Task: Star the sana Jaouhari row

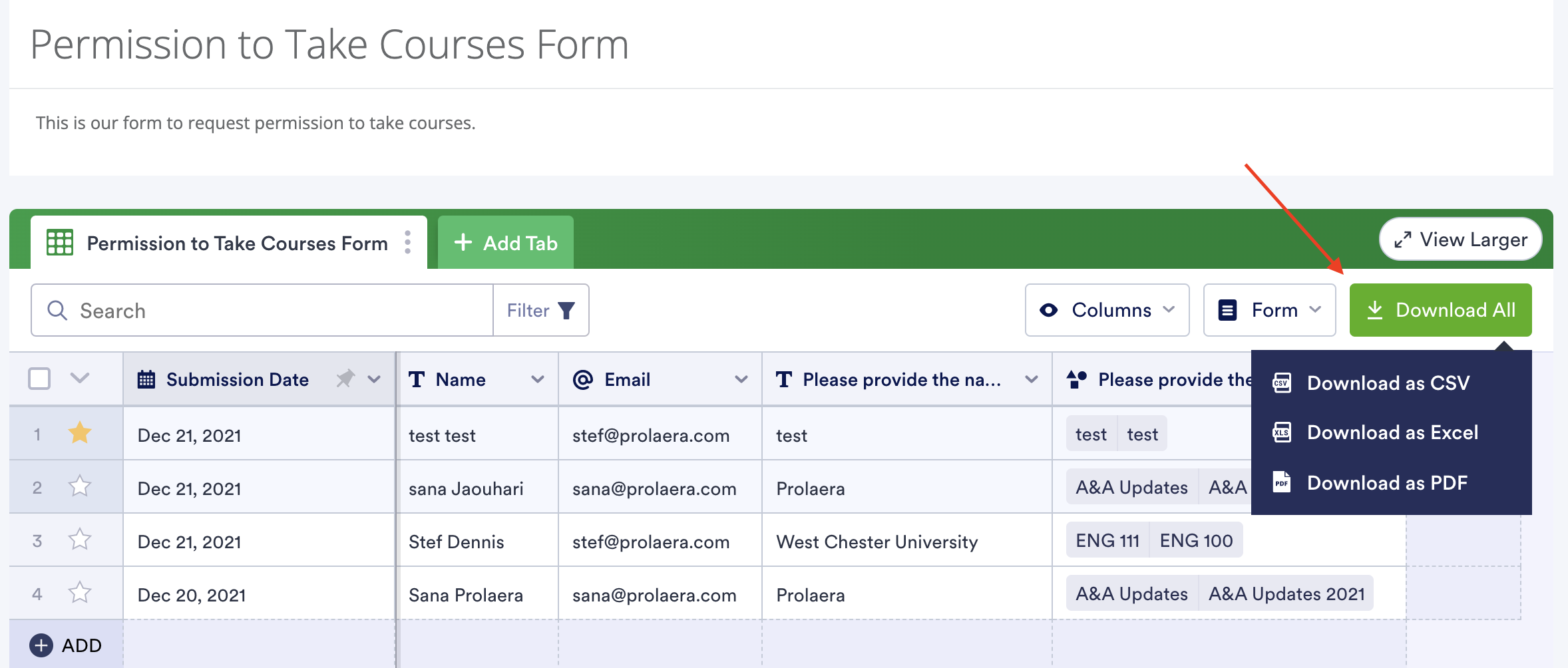Action: (80, 486)
